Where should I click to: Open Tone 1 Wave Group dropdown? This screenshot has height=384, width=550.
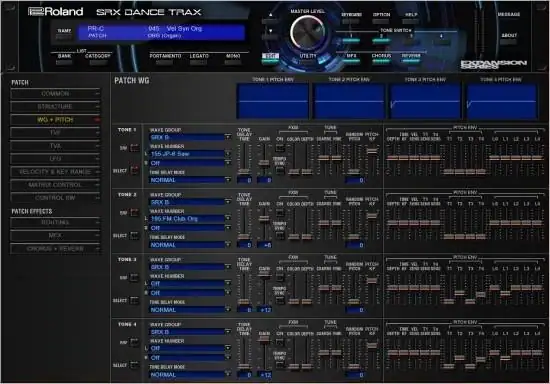click(190, 137)
